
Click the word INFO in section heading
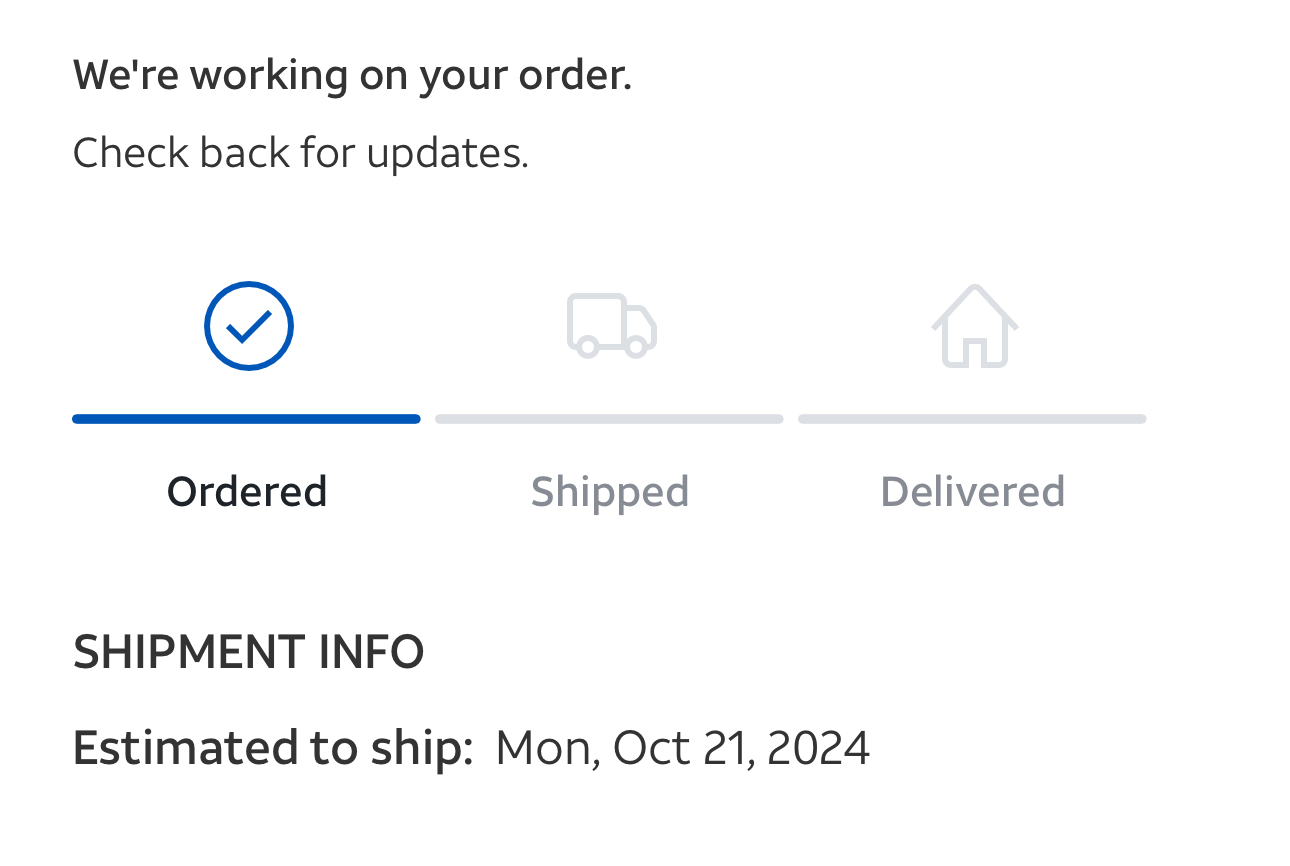coord(371,652)
